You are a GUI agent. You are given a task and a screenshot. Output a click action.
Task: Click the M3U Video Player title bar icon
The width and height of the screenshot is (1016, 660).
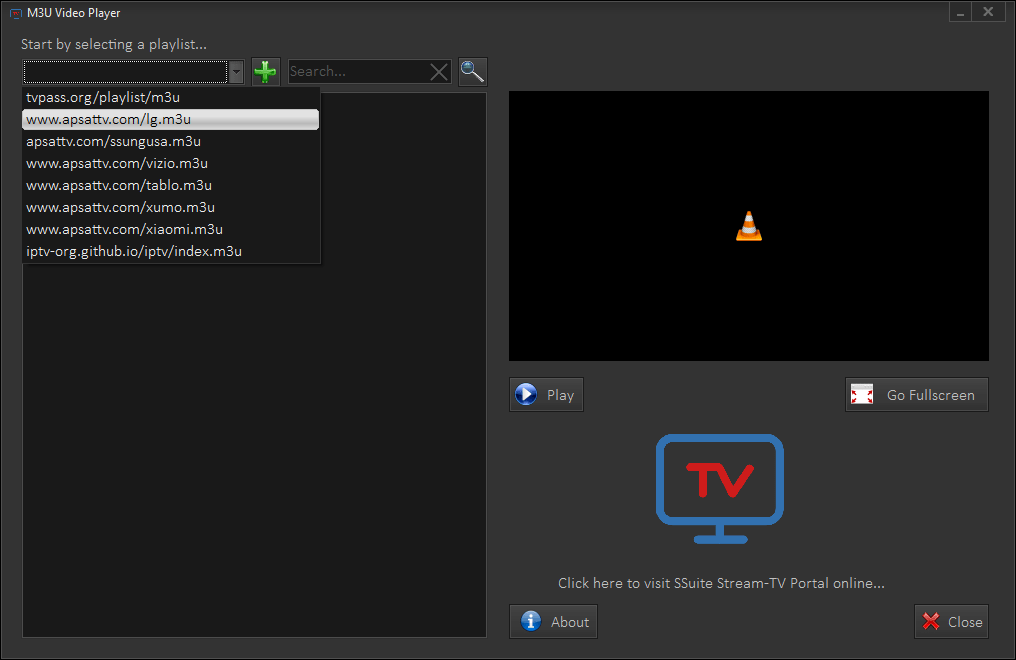(15, 13)
